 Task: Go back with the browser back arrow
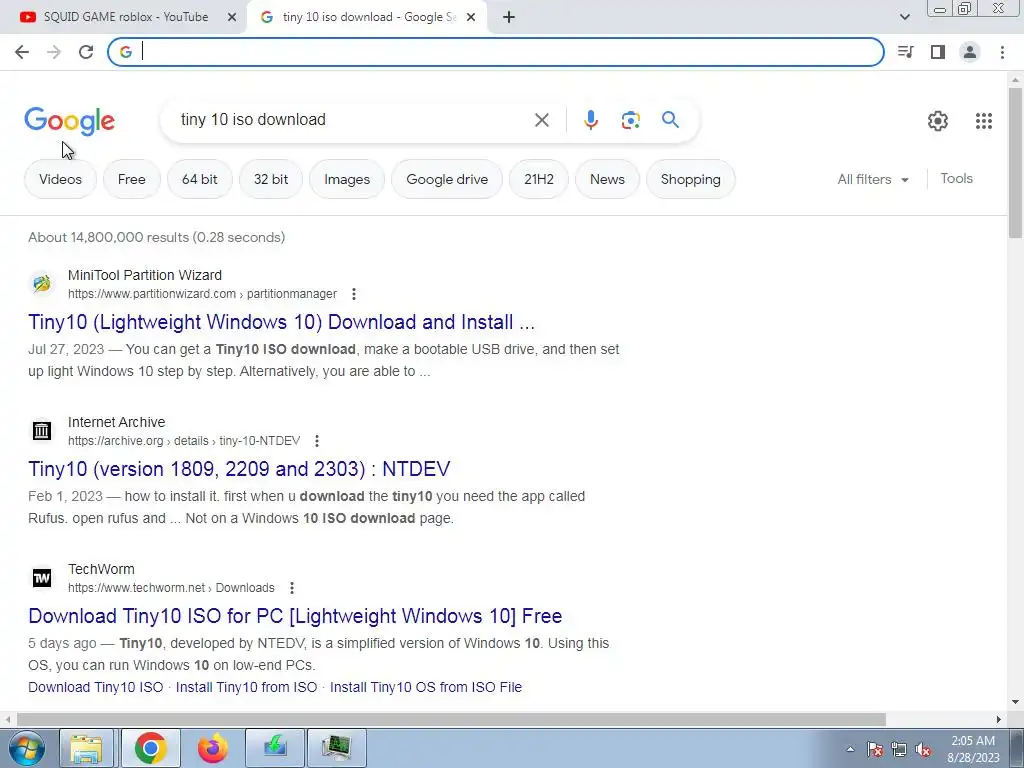point(22,52)
